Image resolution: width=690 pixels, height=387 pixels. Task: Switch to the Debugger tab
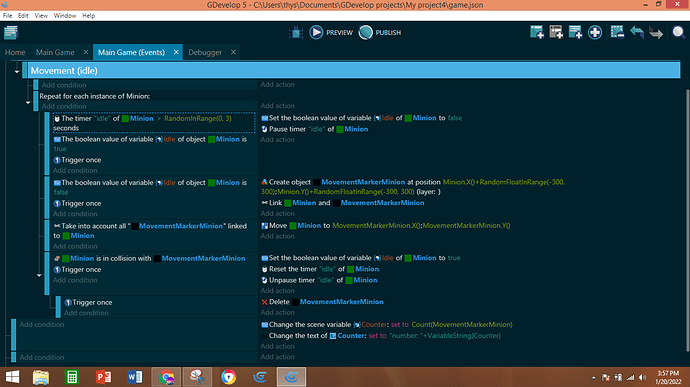point(205,52)
